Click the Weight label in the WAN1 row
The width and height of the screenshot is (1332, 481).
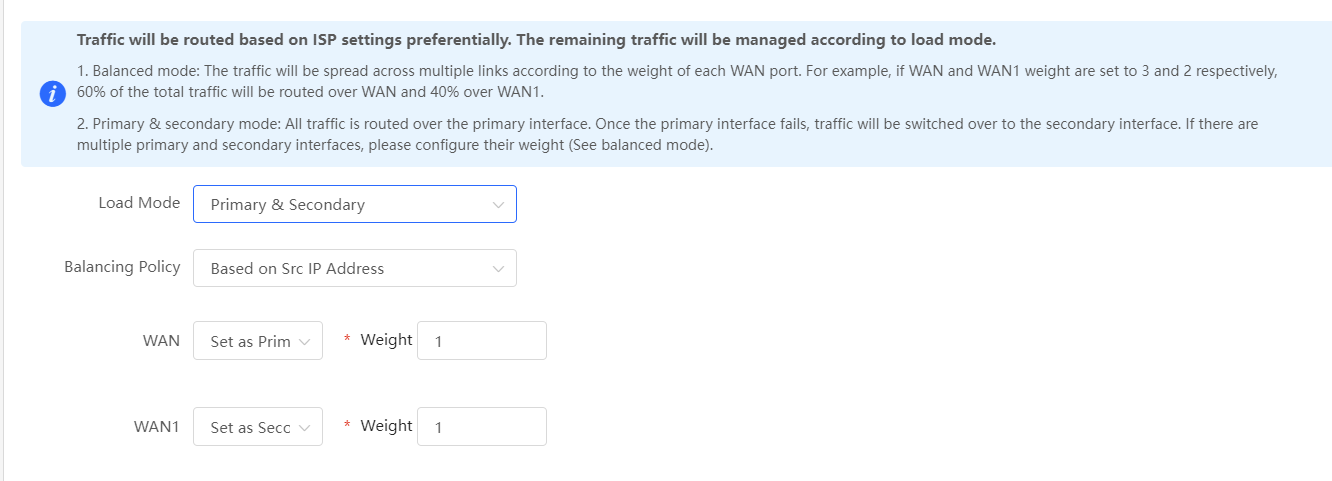386,426
